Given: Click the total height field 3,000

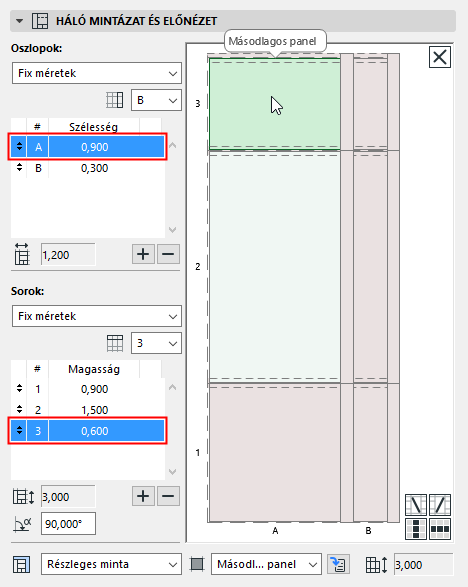Looking at the screenshot, I should click(68, 497).
